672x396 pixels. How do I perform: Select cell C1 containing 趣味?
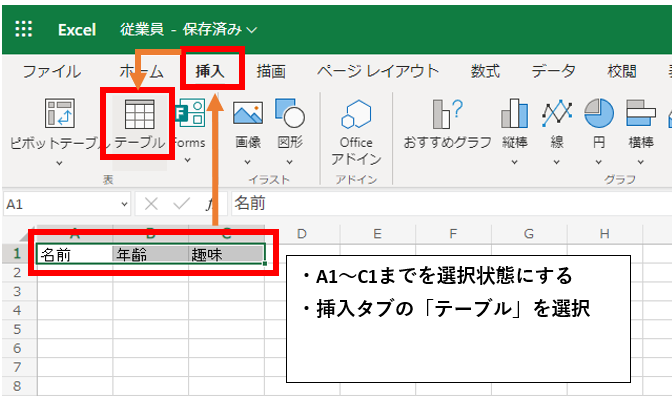[226, 255]
